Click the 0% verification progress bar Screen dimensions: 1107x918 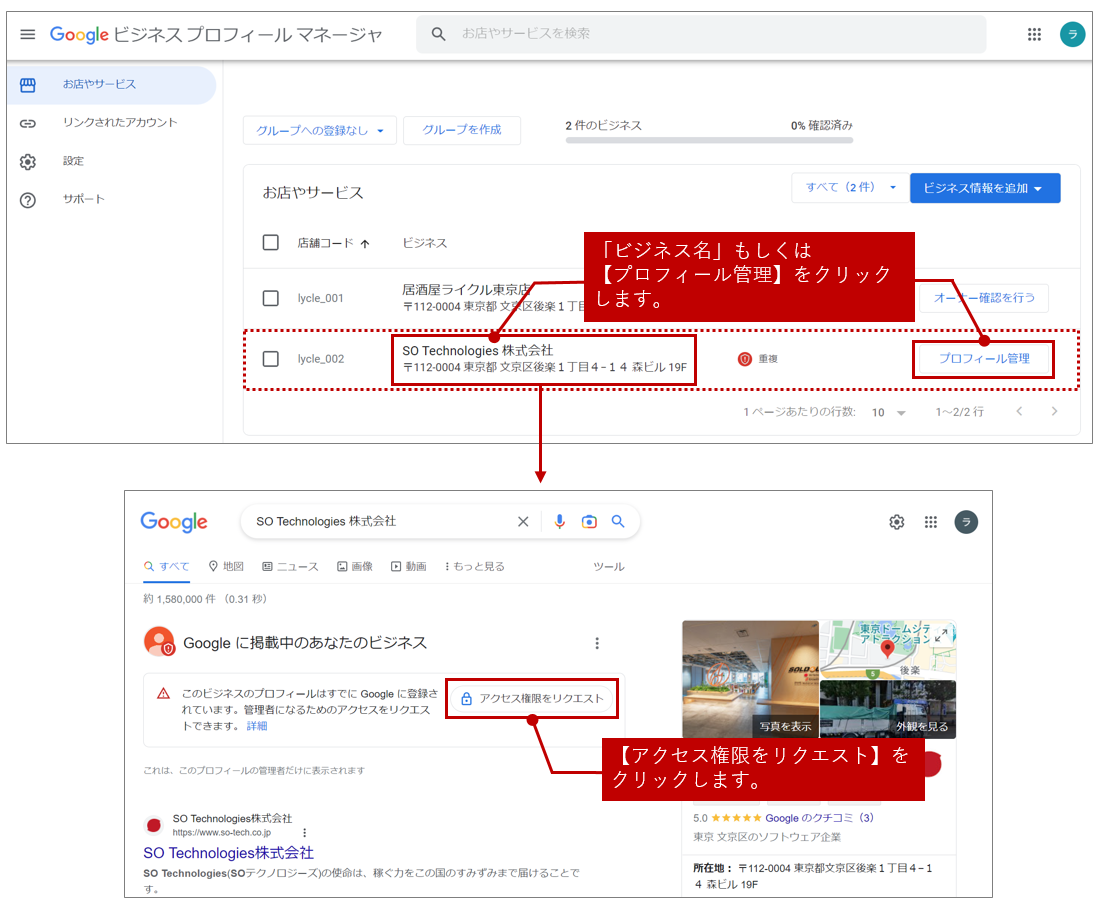coord(709,140)
